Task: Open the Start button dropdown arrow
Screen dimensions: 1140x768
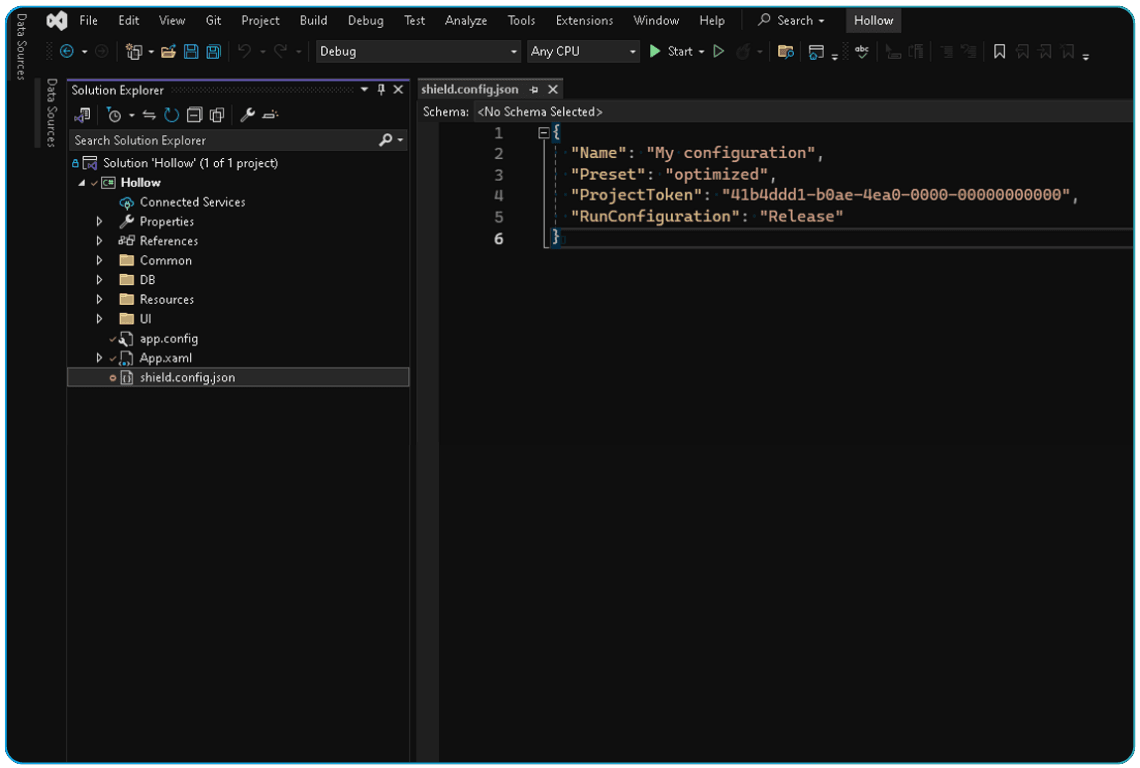Action: click(702, 52)
